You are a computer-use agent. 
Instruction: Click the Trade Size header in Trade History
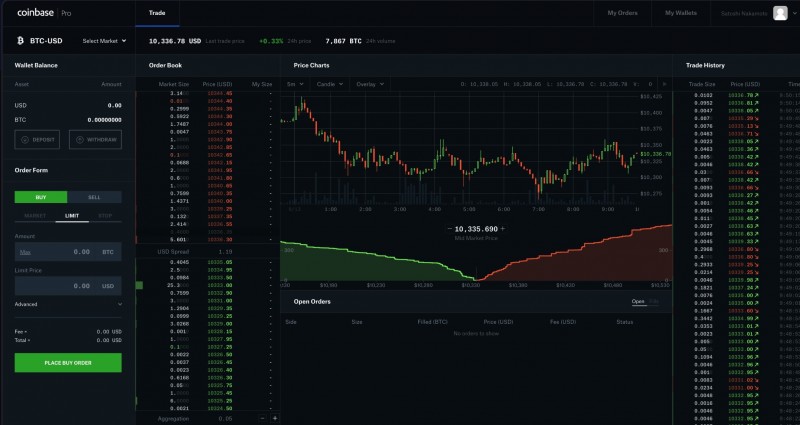pyautogui.click(x=702, y=84)
